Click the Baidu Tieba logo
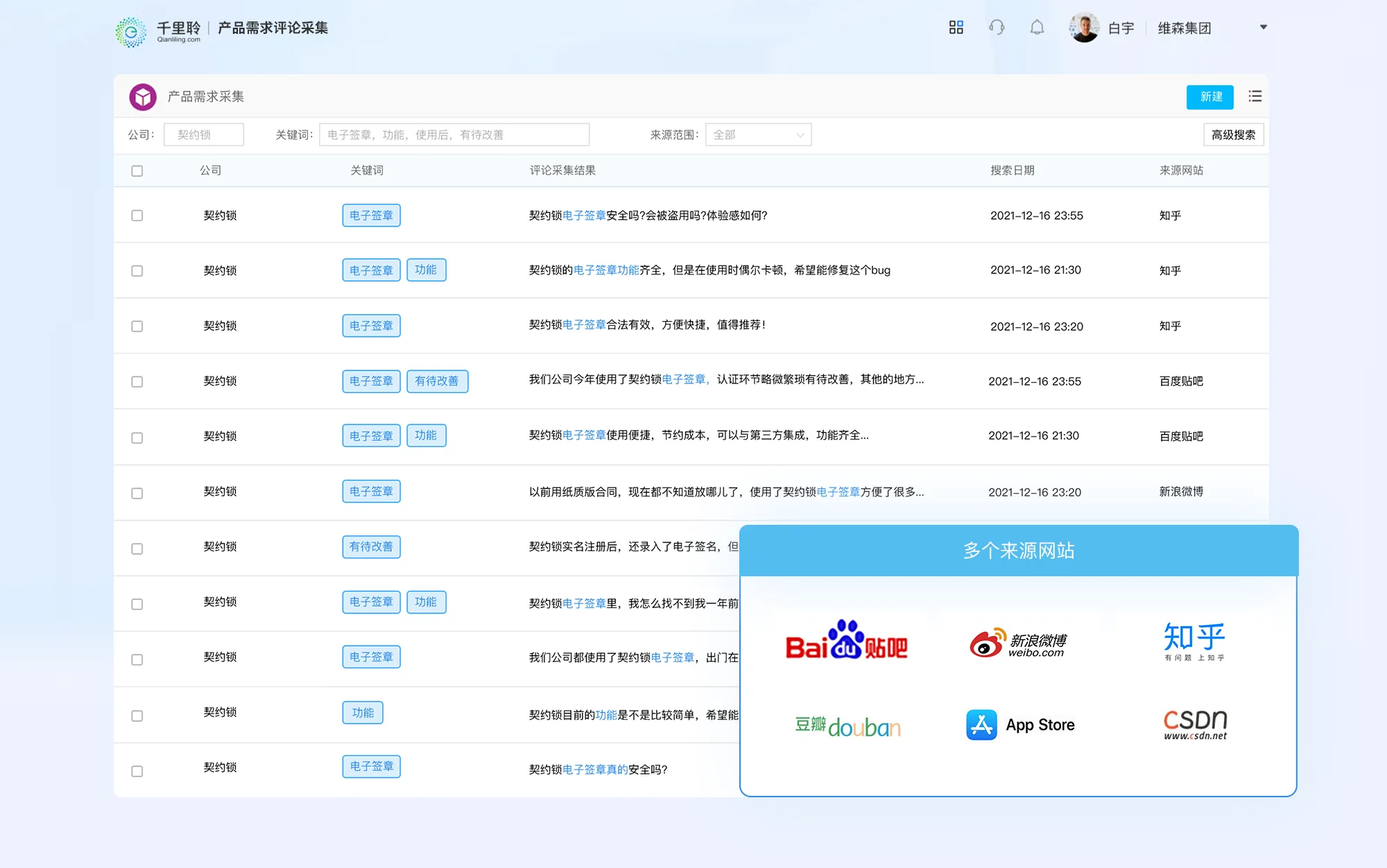Screen dimensions: 1387x868 coord(846,640)
